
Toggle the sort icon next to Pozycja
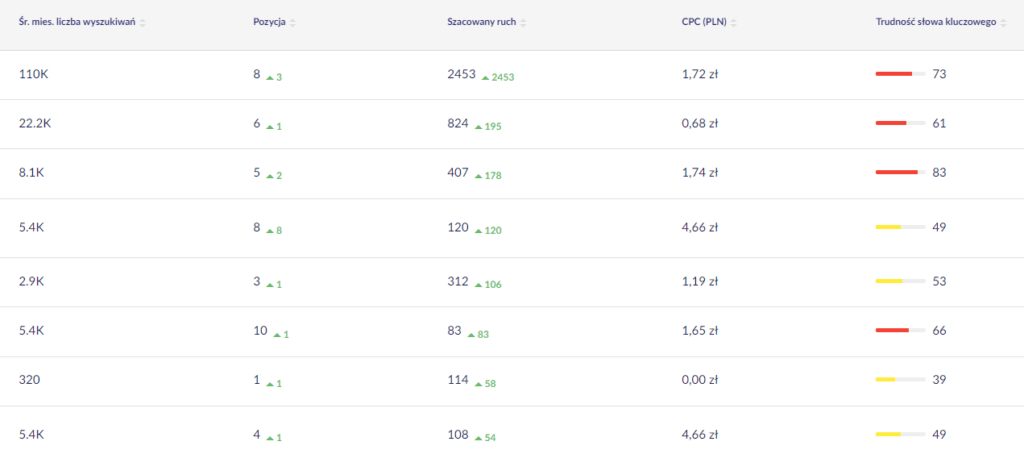[x=292, y=22]
